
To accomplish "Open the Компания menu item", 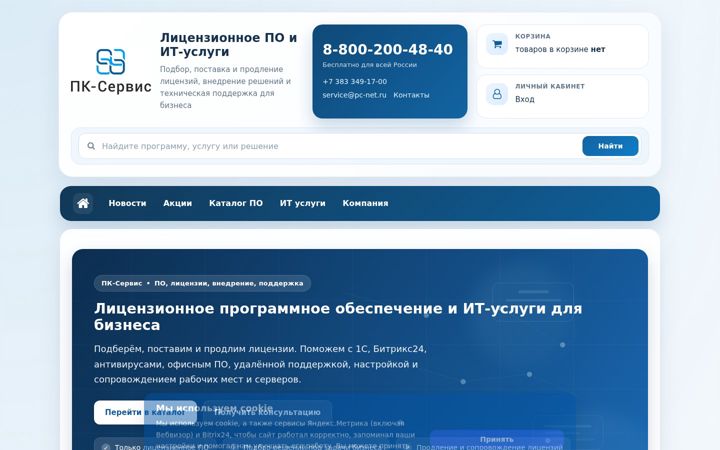I will 366,203.
